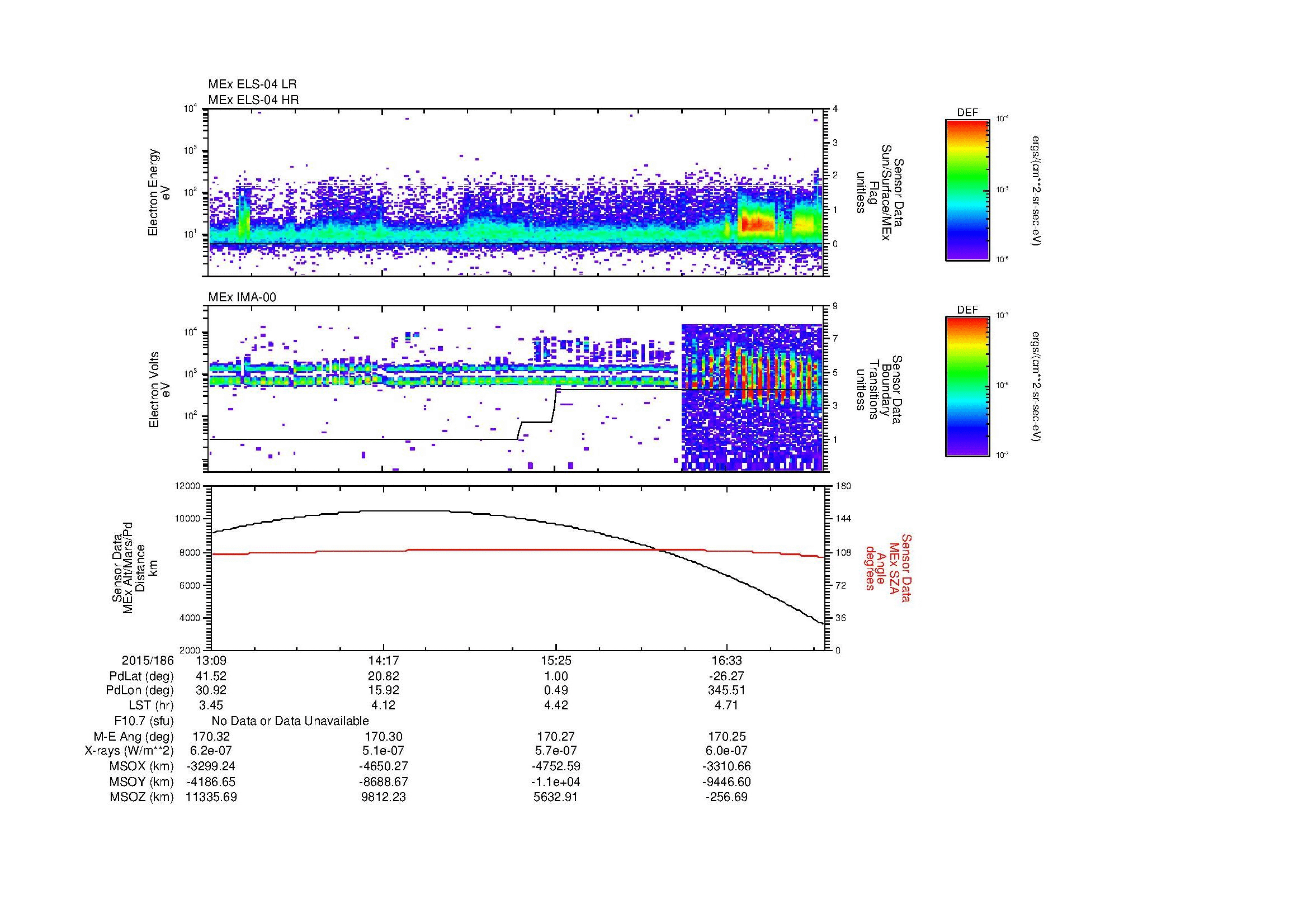Click the '16:33' time tick label
This screenshot has height=924, width=1308.
tap(727, 661)
